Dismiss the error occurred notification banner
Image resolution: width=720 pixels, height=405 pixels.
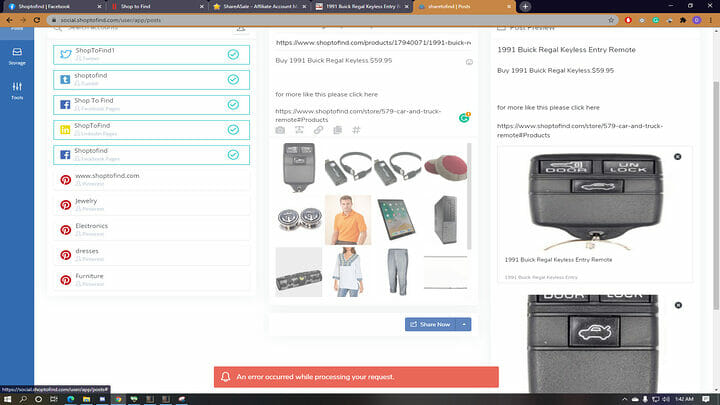click(356, 377)
